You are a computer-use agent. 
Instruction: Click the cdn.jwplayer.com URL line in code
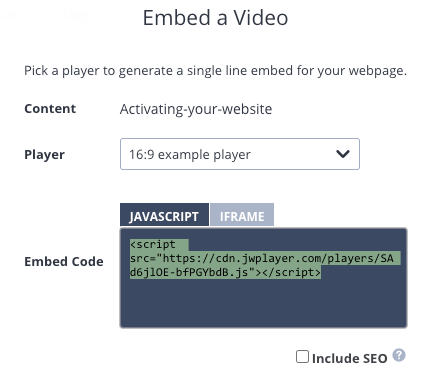click(262, 258)
